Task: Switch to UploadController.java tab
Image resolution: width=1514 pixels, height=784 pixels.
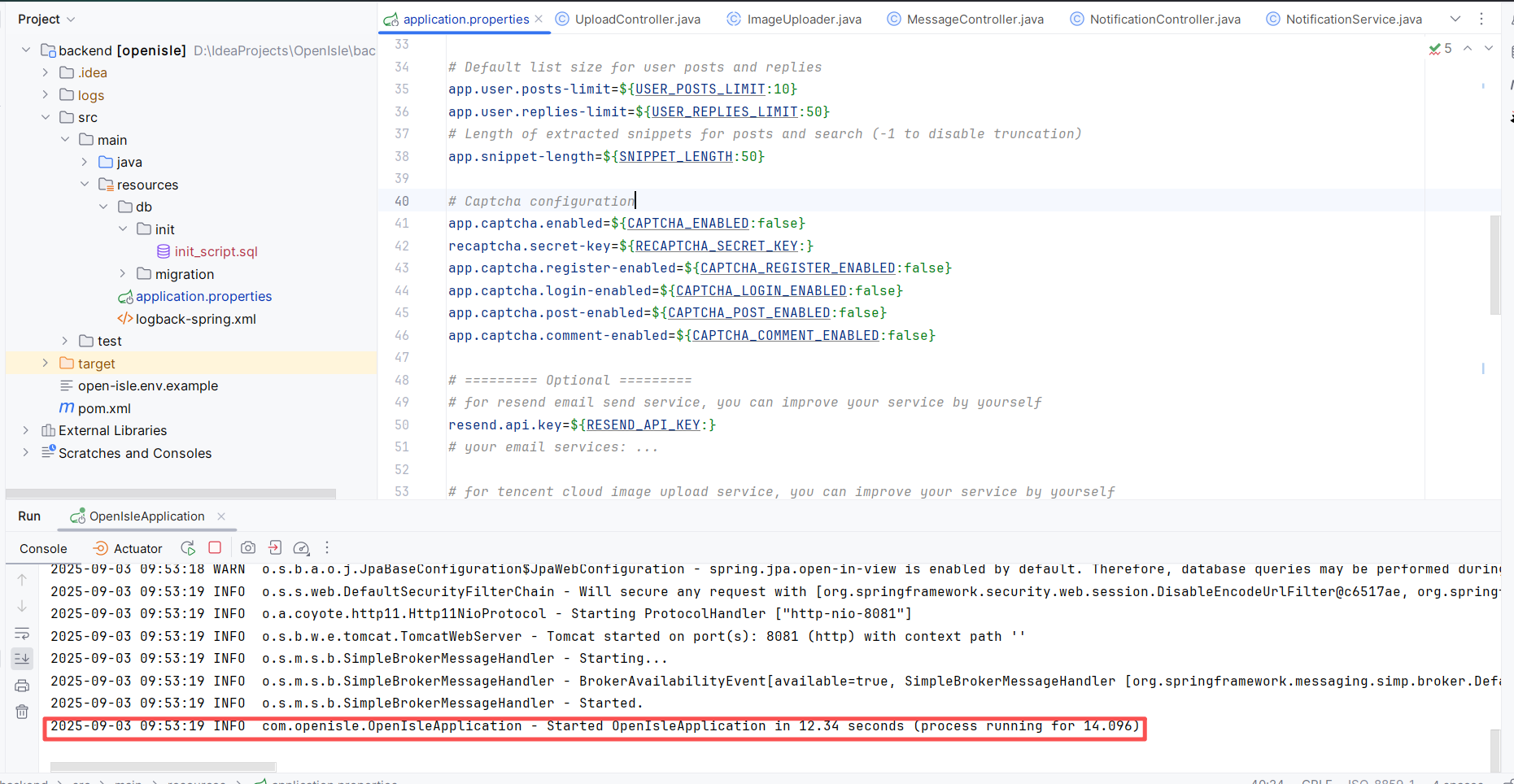Action: tap(636, 19)
